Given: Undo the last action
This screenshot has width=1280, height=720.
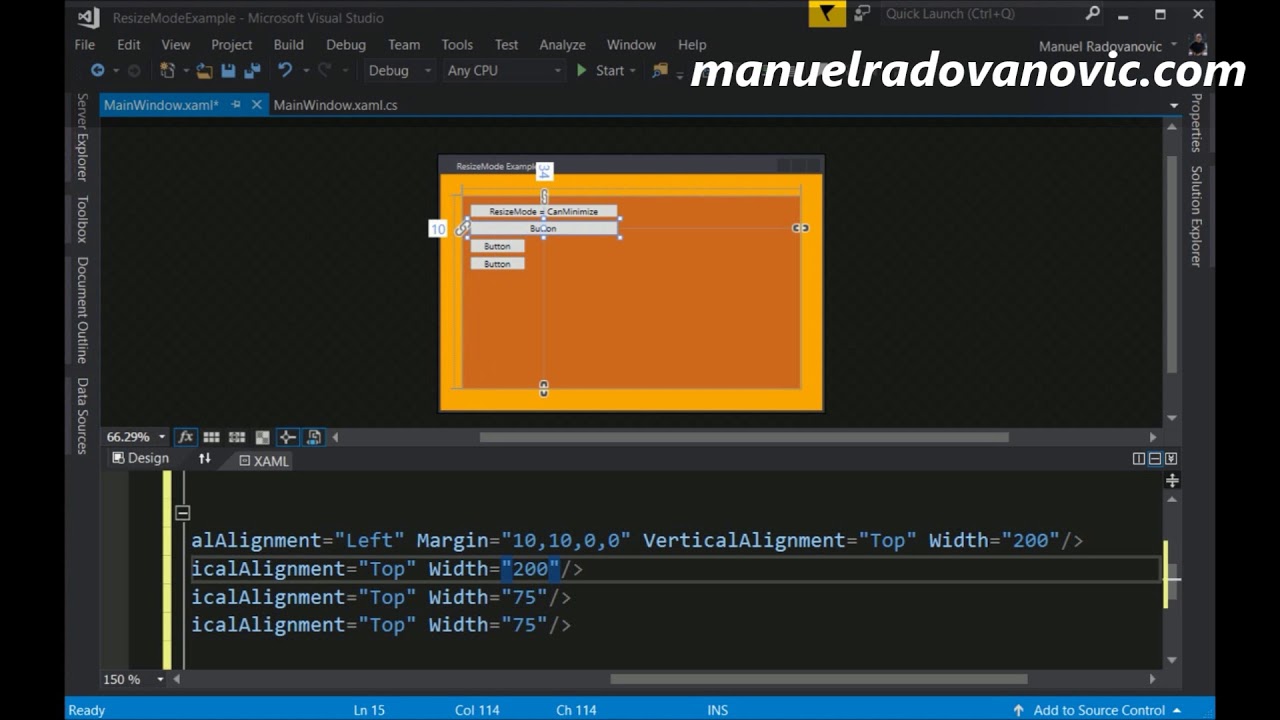Looking at the screenshot, I should (x=285, y=71).
